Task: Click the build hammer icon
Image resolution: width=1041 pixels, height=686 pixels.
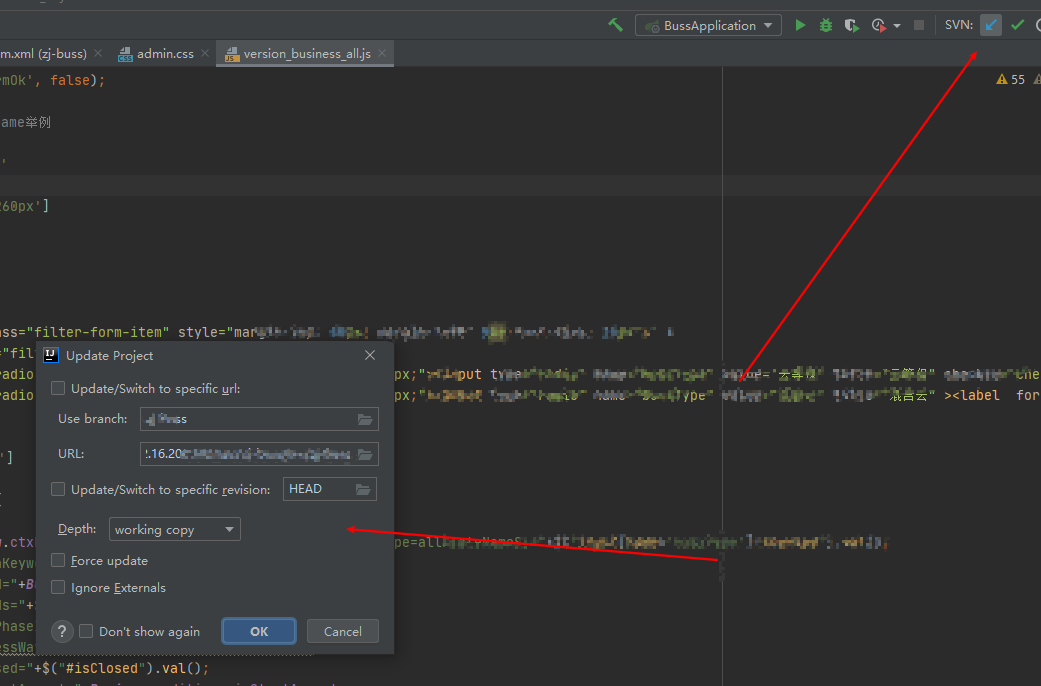Action: [616, 24]
